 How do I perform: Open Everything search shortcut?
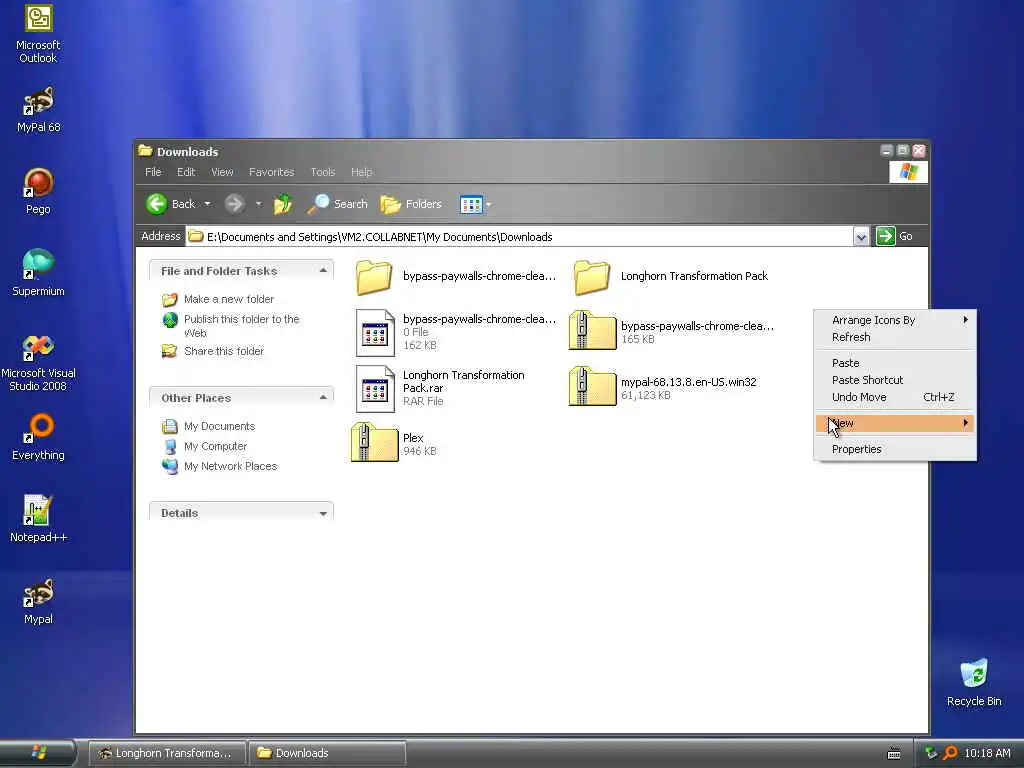[x=38, y=437]
